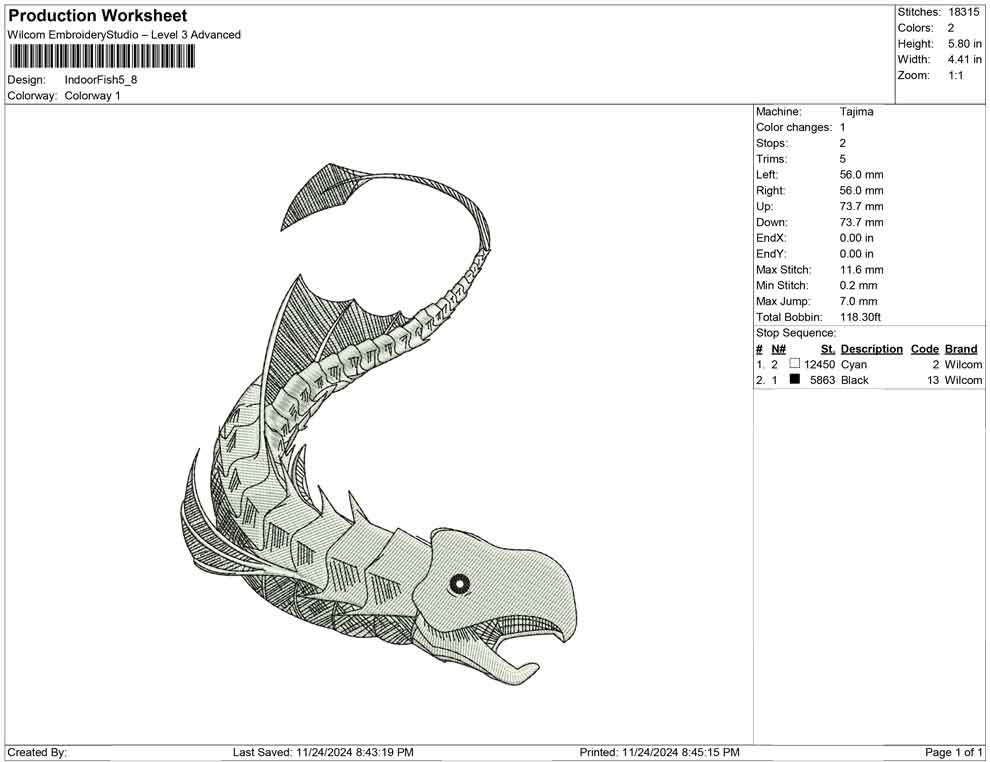Click the Cyan color swatch in stop sequence
Viewport: 990px width, 762px height.
pyautogui.click(x=795, y=365)
